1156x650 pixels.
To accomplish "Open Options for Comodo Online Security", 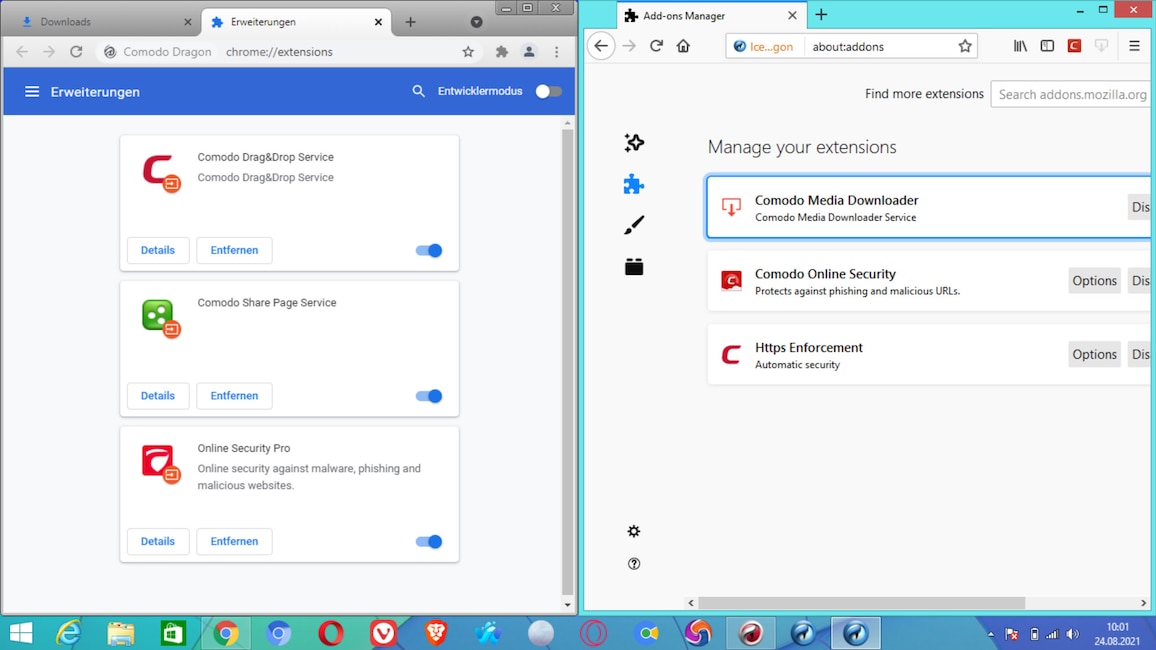I will [1094, 281].
